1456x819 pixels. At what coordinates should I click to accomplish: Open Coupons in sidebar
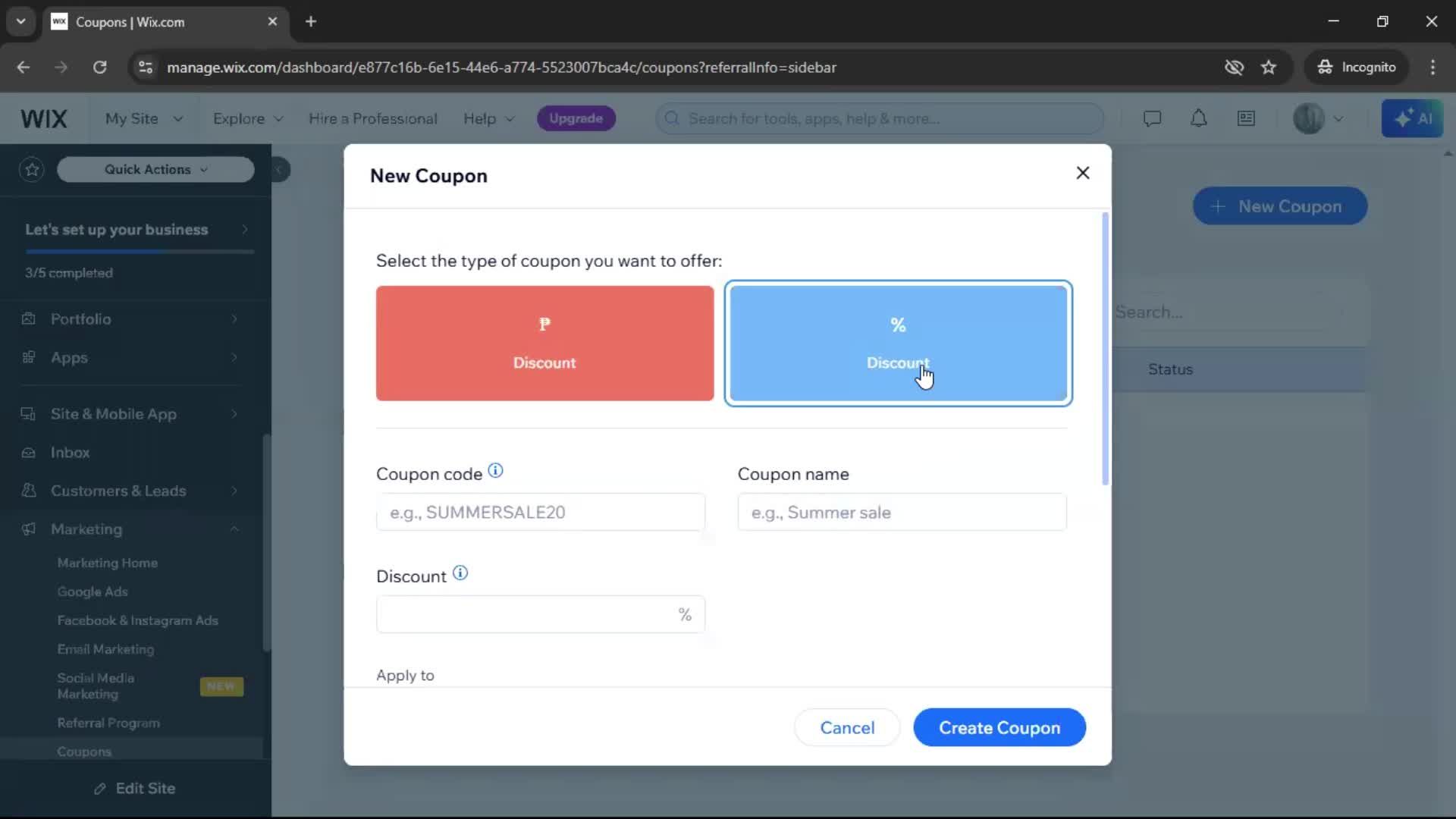pos(84,751)
